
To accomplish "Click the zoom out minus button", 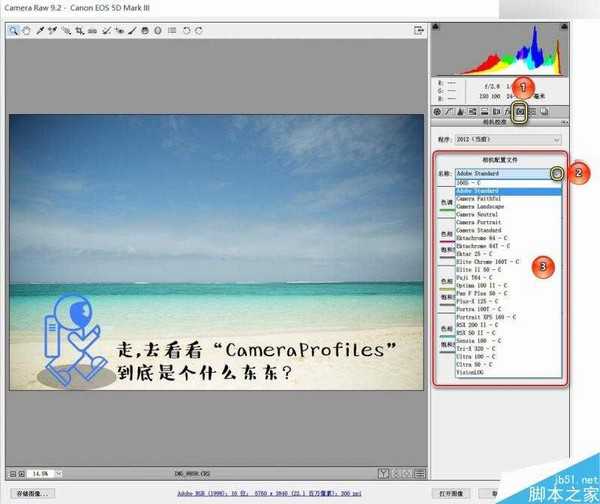I will (13, 474).
